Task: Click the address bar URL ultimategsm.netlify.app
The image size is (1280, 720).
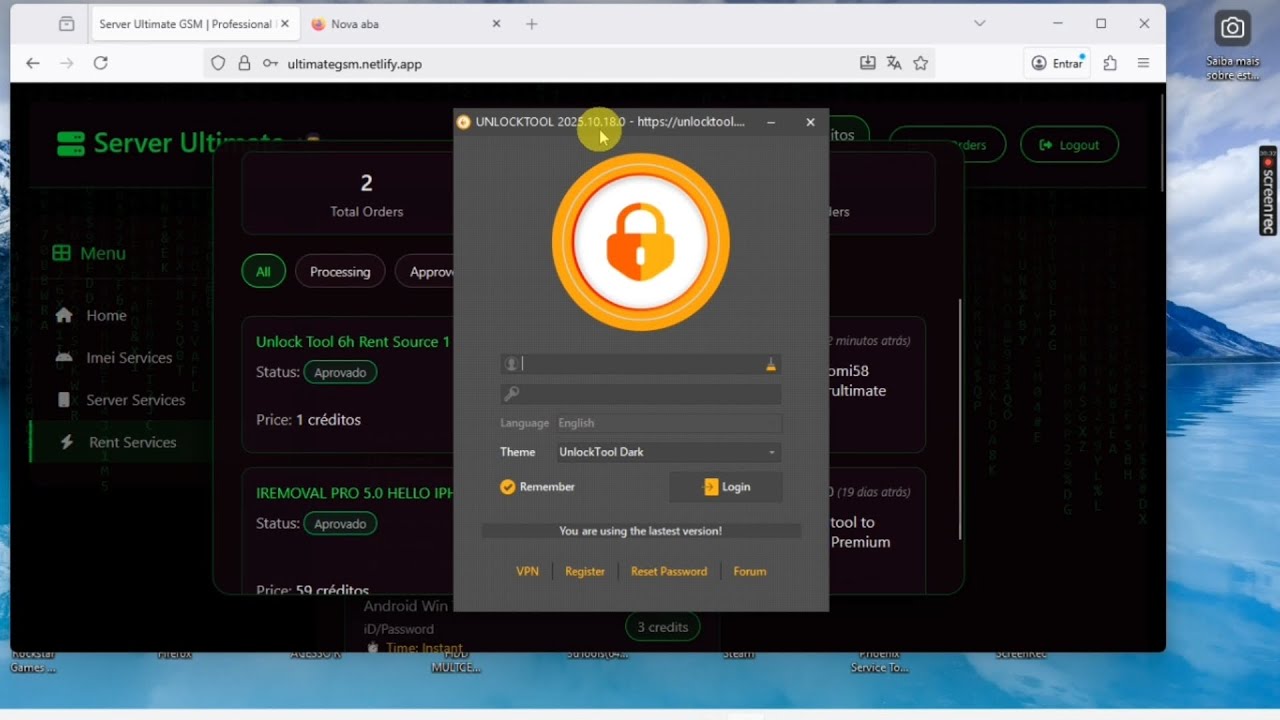Action: [354, 64]
